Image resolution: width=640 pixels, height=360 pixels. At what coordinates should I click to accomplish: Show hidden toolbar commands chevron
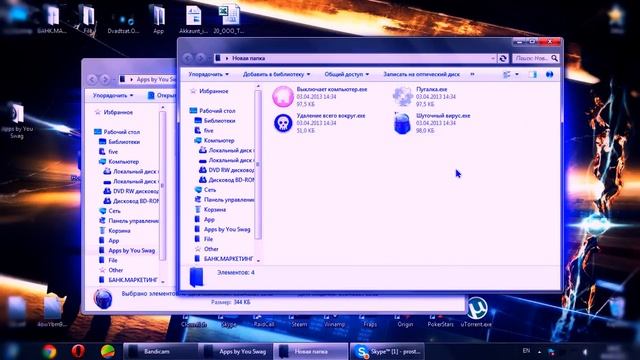pos(472,74)
